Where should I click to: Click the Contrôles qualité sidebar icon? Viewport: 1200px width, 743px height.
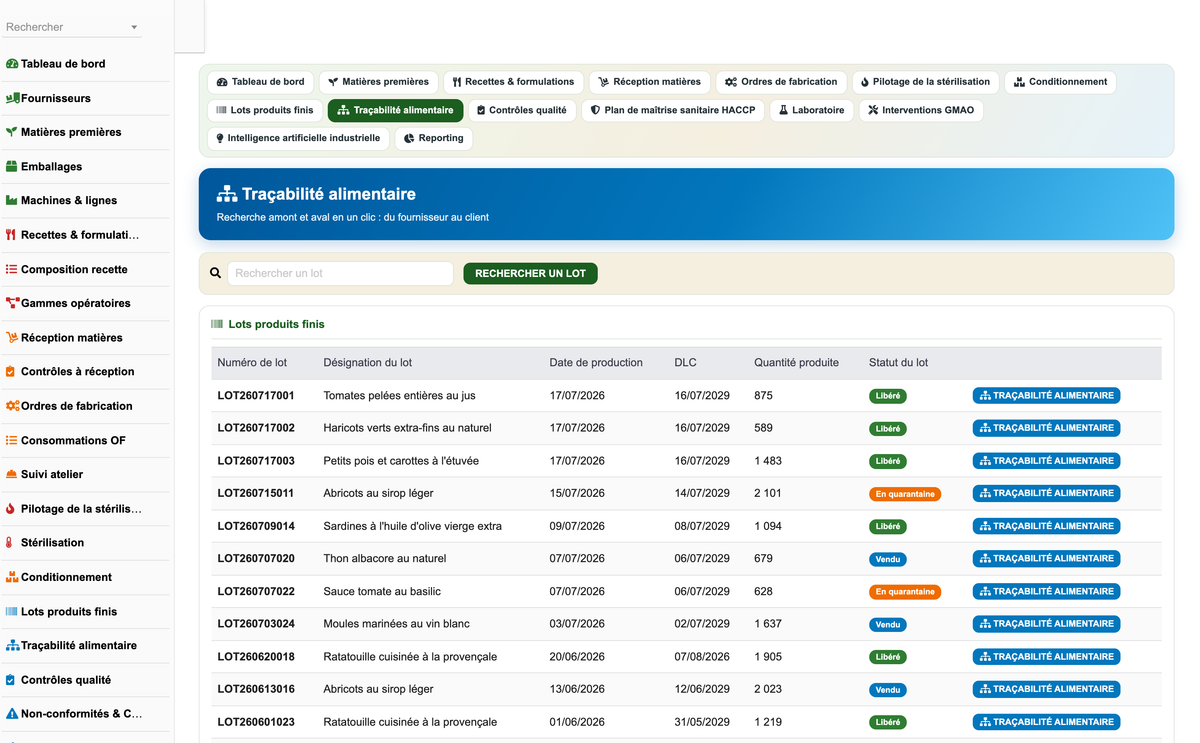click(x=11, y=680)
